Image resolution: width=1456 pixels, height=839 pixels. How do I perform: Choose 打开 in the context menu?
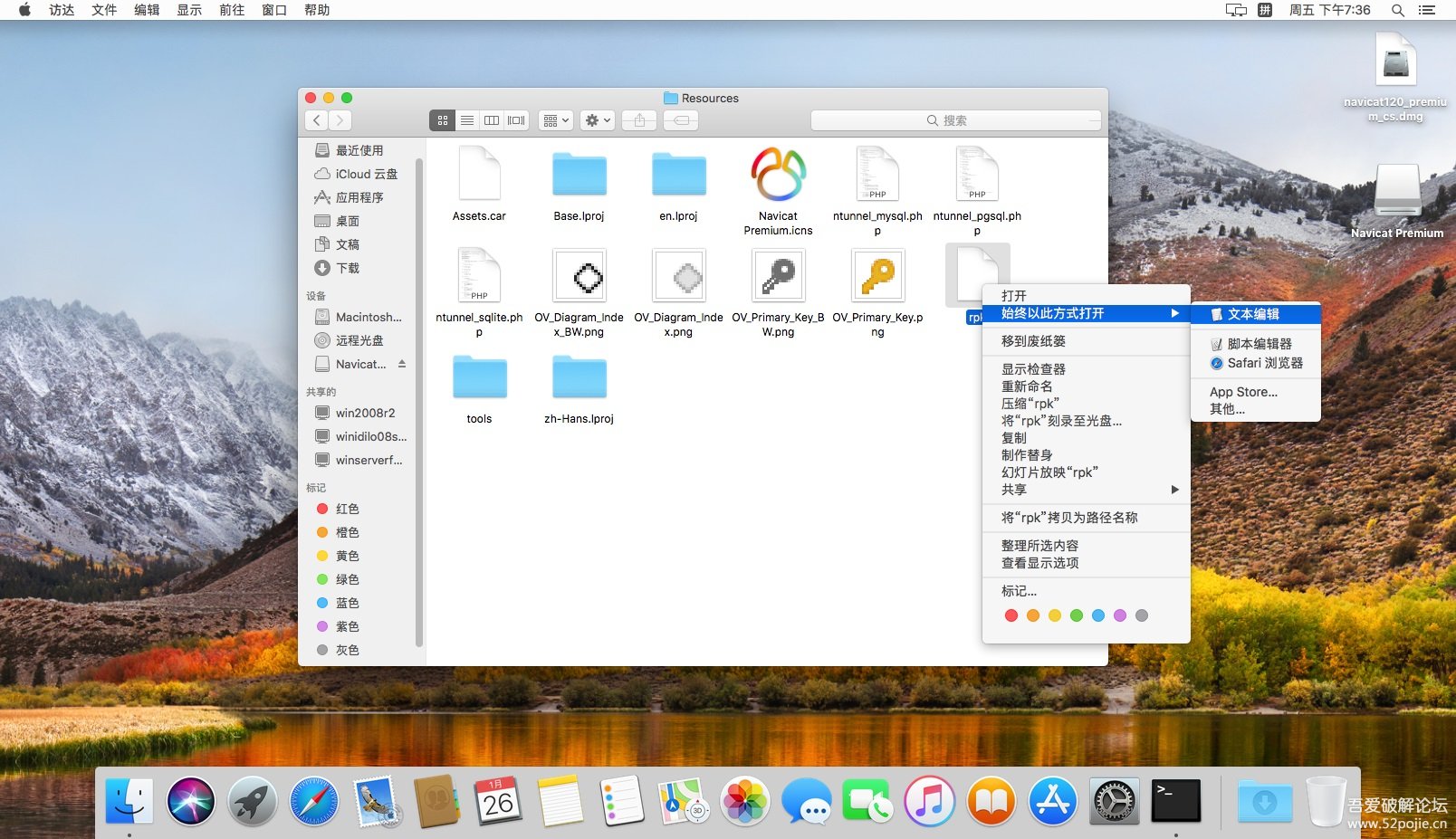1086,296
